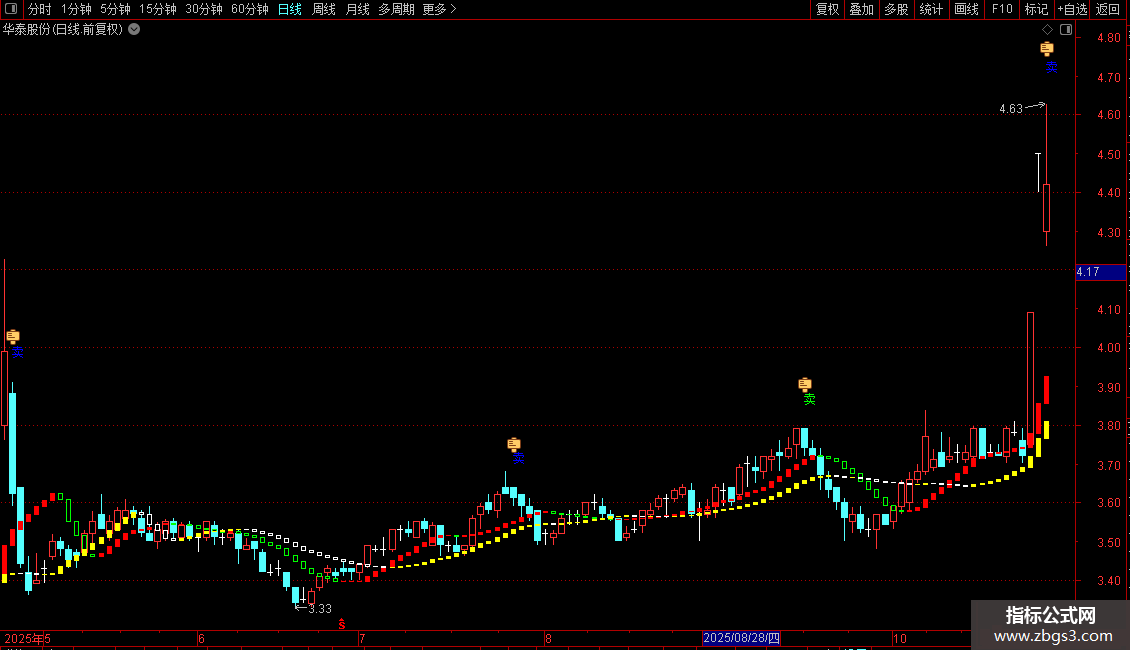Image resolution: width=1130 pixels, height=650 pixels.
Task: Open F10 company information
Action: pos(1002,9)
